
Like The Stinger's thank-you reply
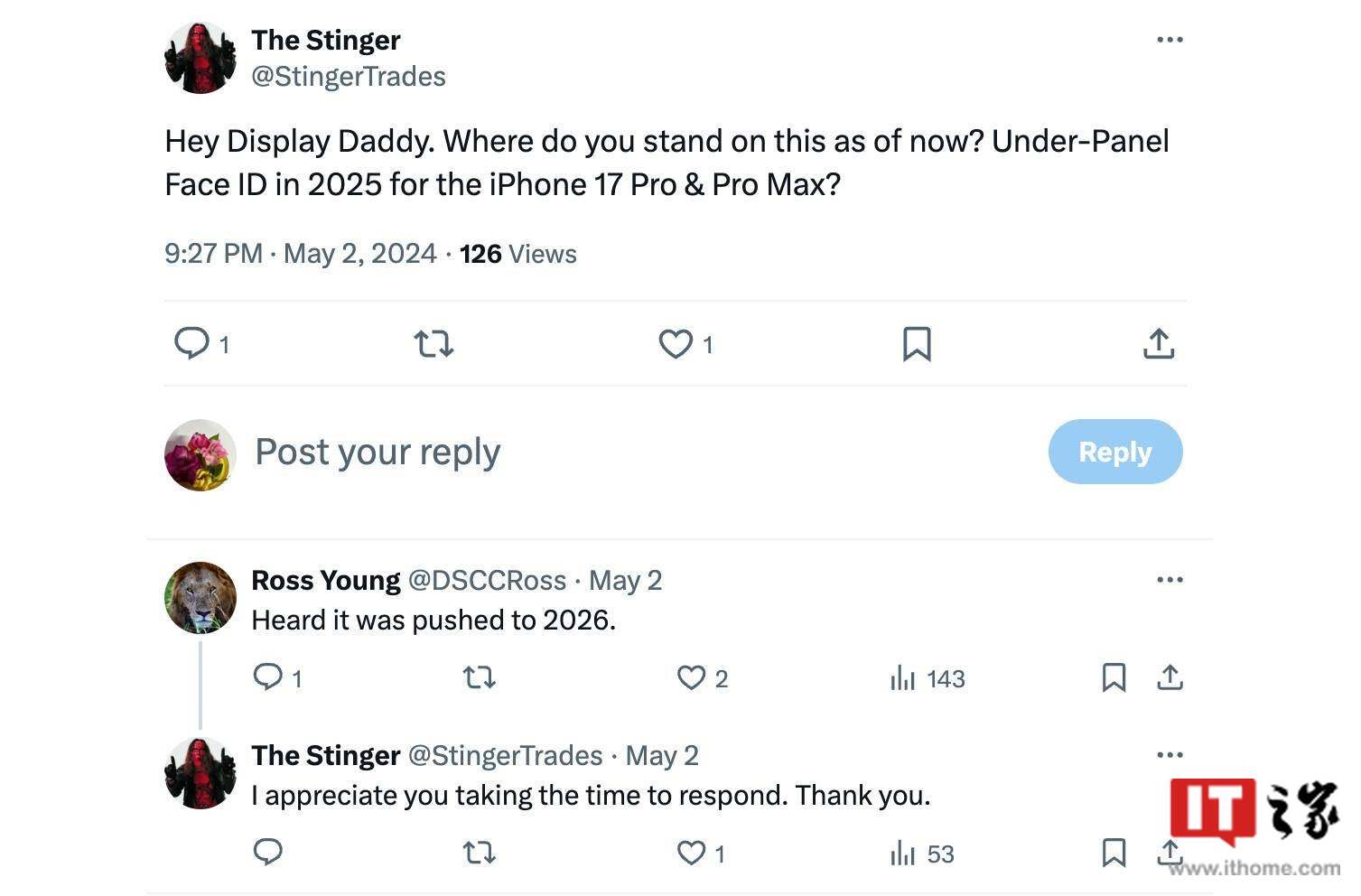[692, 853]
